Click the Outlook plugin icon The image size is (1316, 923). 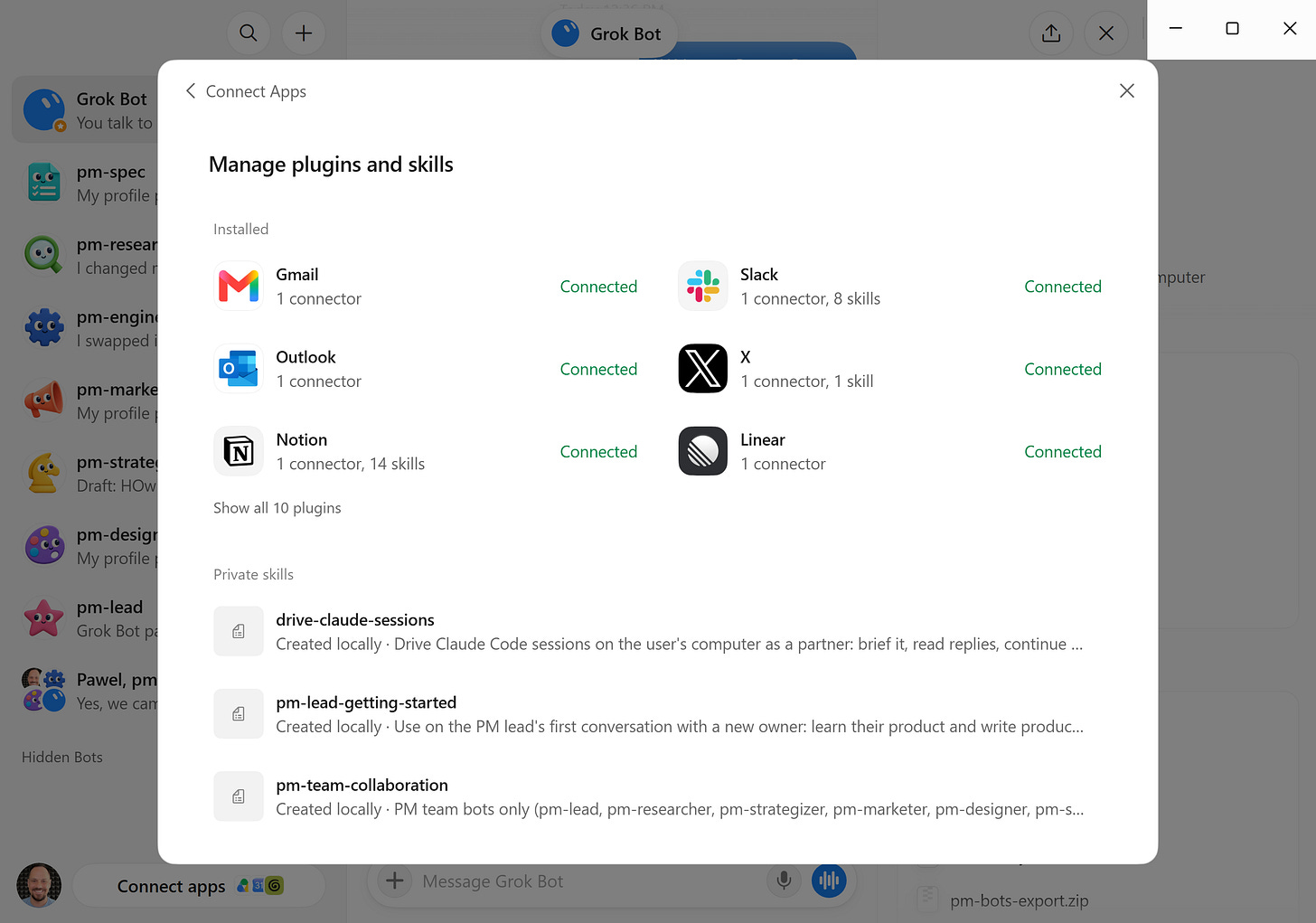(x=239, y=369)
